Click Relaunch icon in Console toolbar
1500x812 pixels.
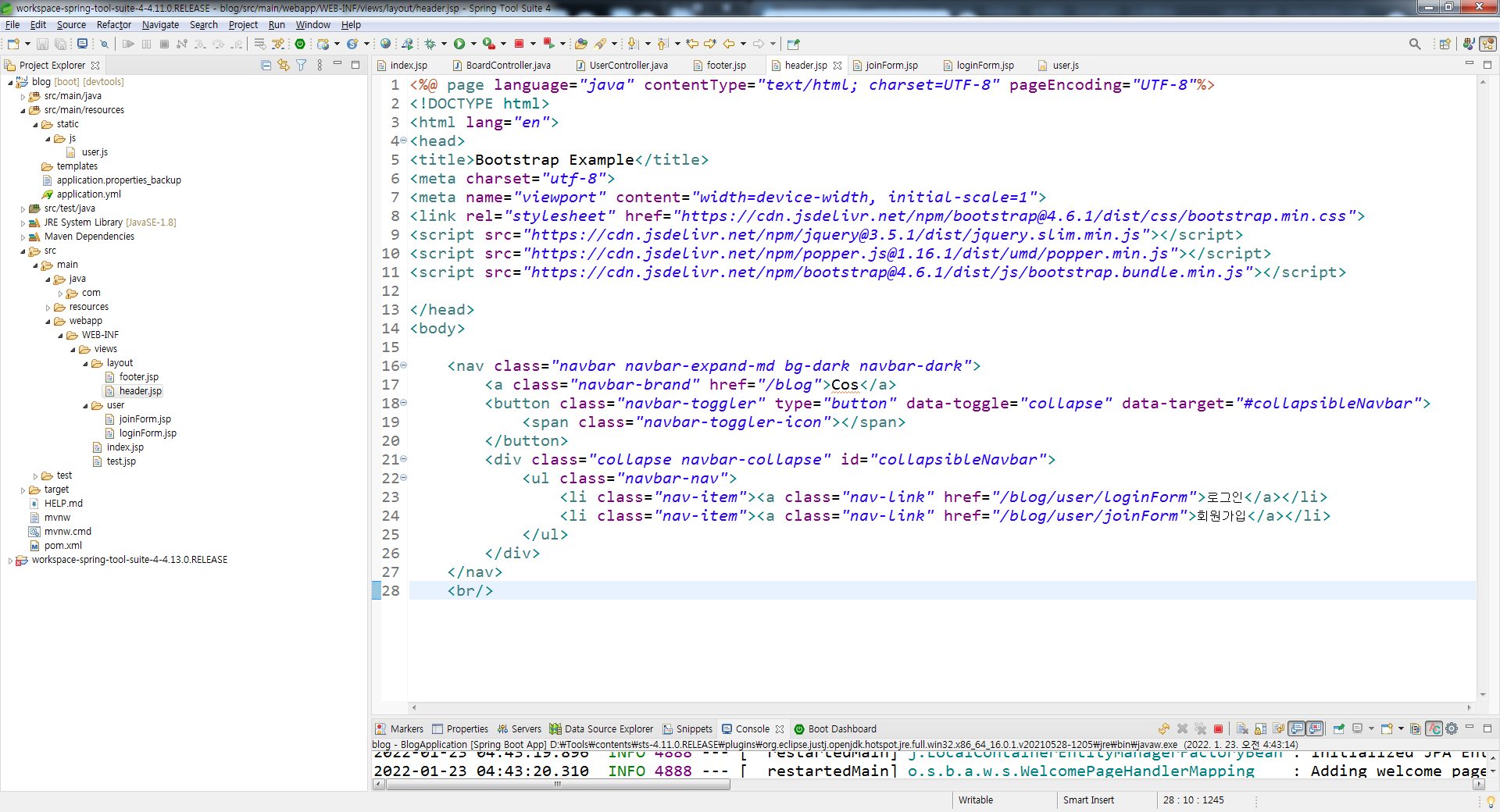1163,728
